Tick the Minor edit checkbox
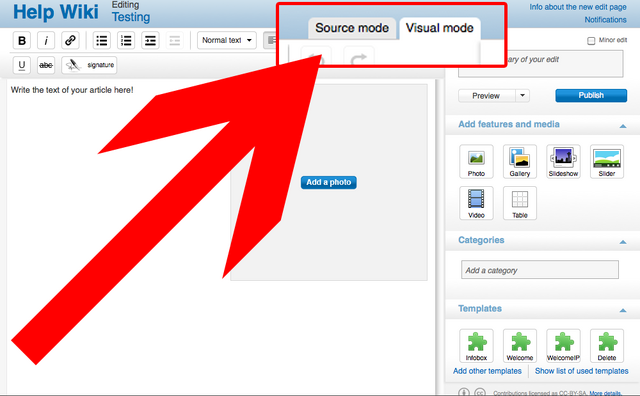Viewport: 640px width, 396px height. point(591,40)
